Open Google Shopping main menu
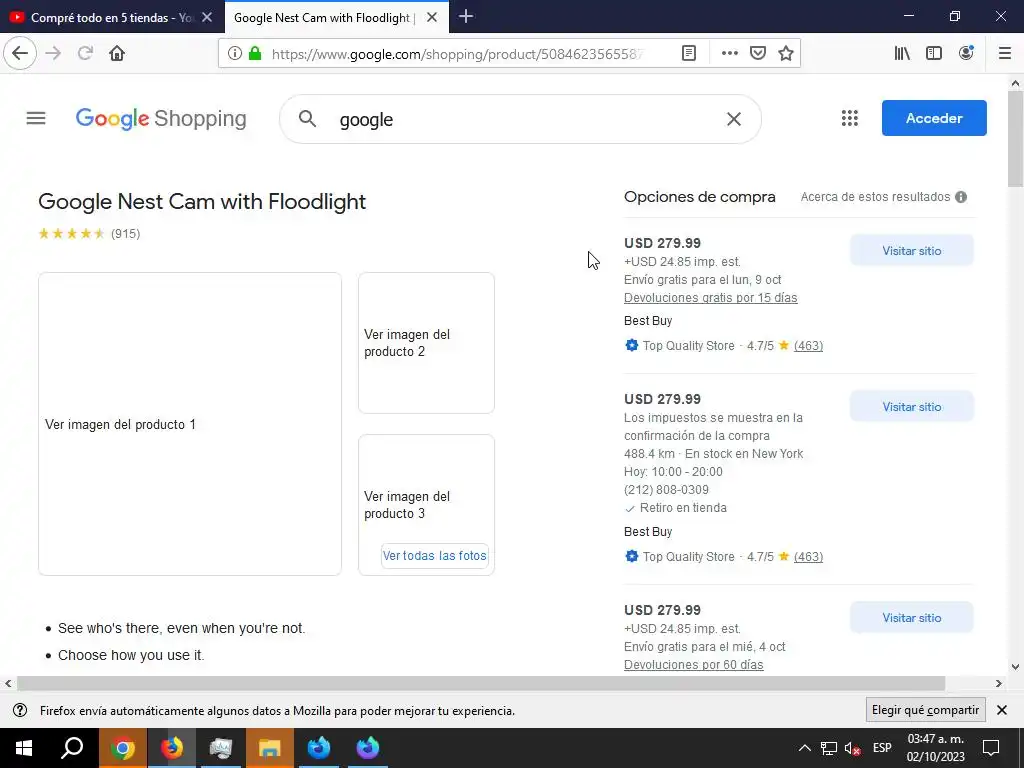The height and width of the screenshot is (768, 1024). (x=36, y=118)
